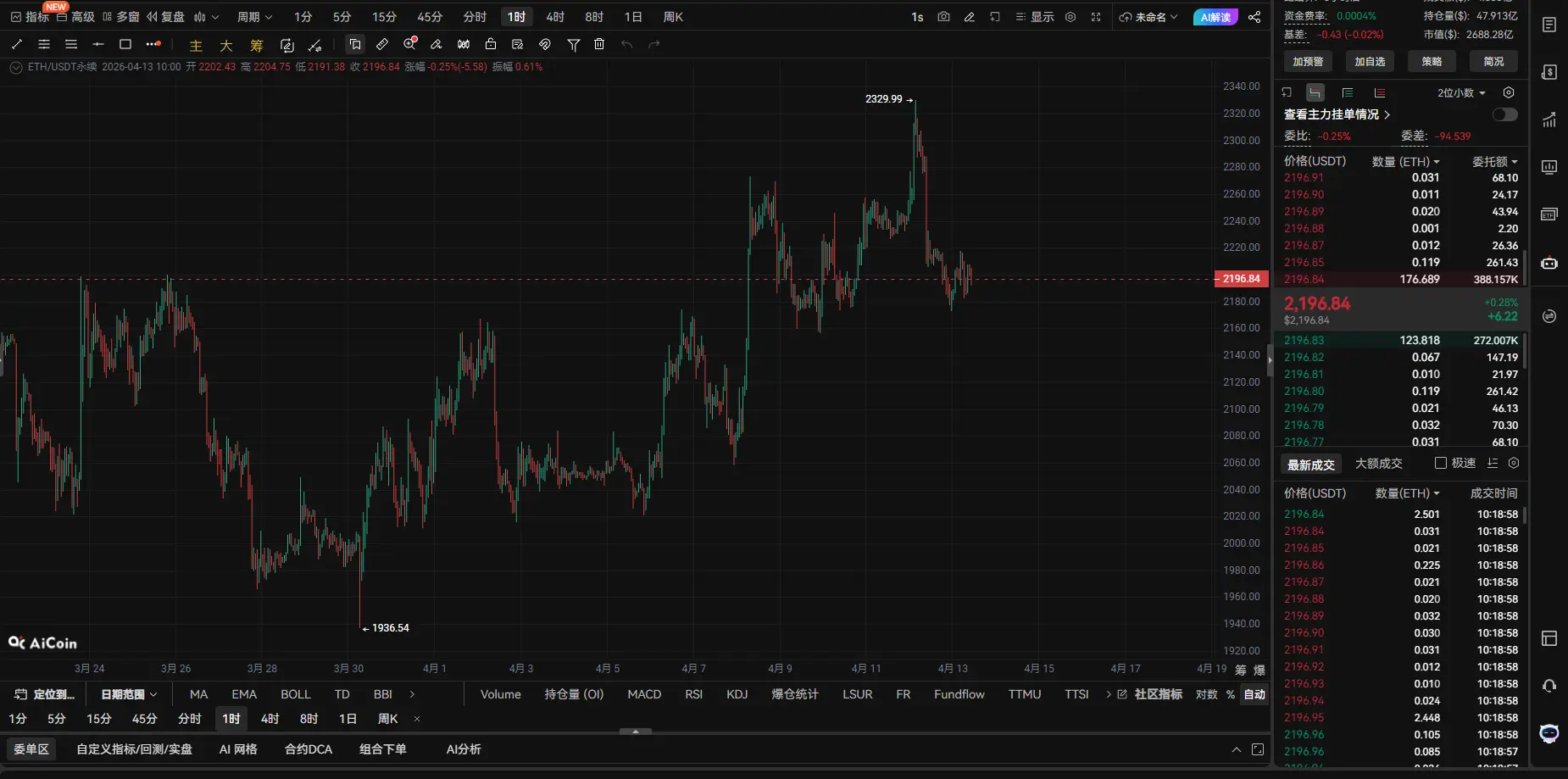Collapse the bottom panel with chevron
This screenshot has height=779, width=1568.
(1236, 749)
